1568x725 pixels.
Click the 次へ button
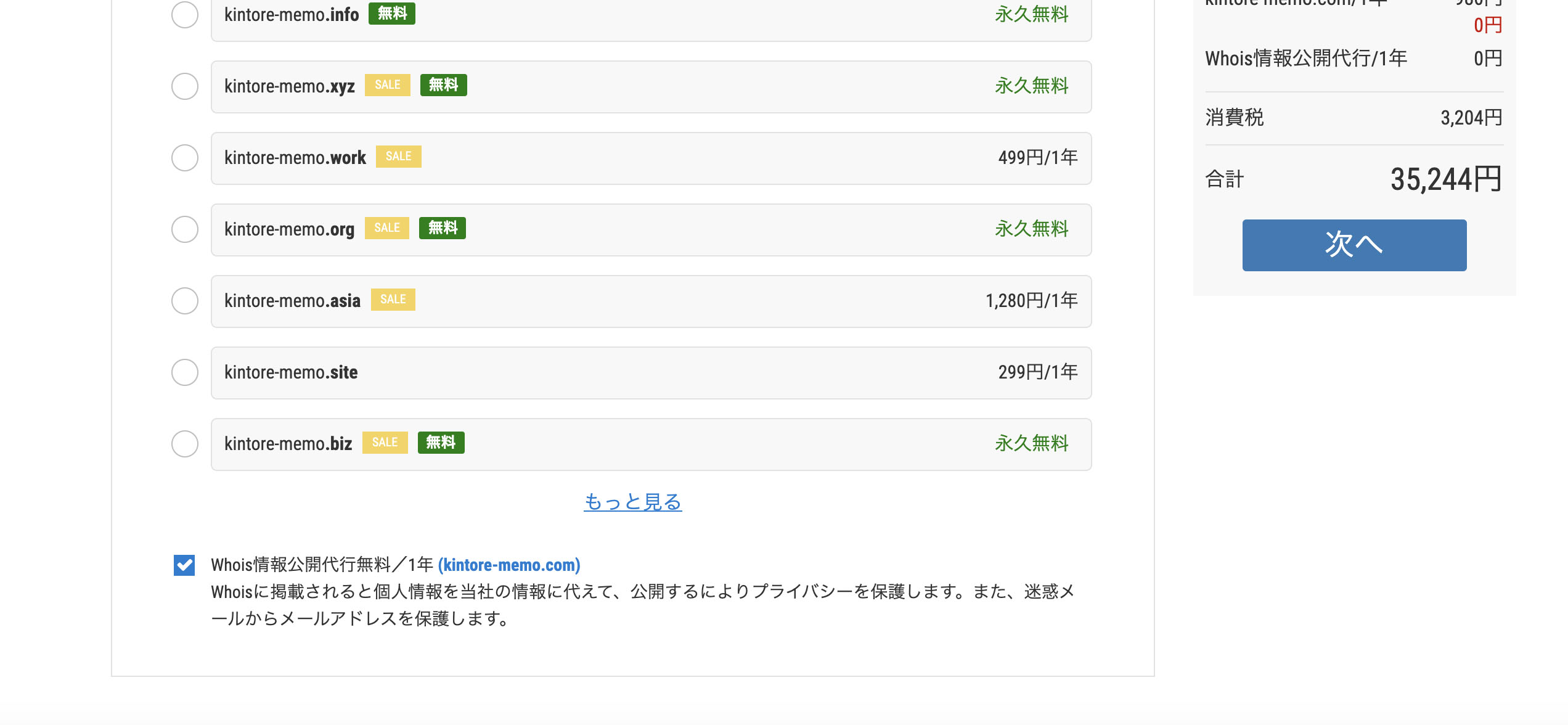[1354, 245]
